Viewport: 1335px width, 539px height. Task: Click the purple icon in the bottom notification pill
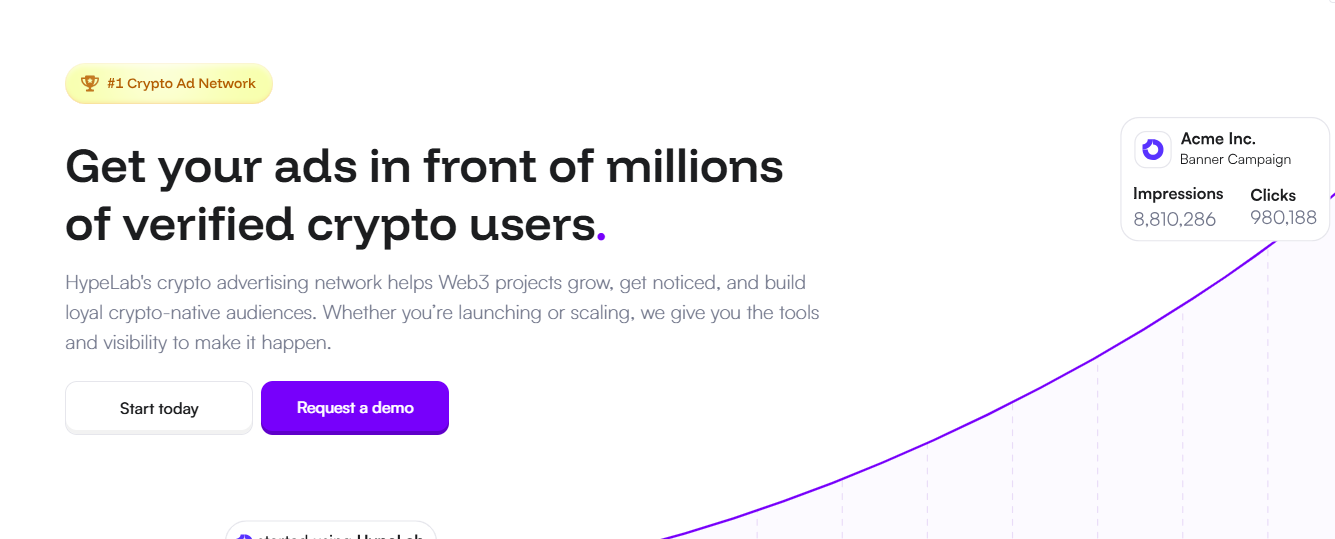click(x=245, y=537)
